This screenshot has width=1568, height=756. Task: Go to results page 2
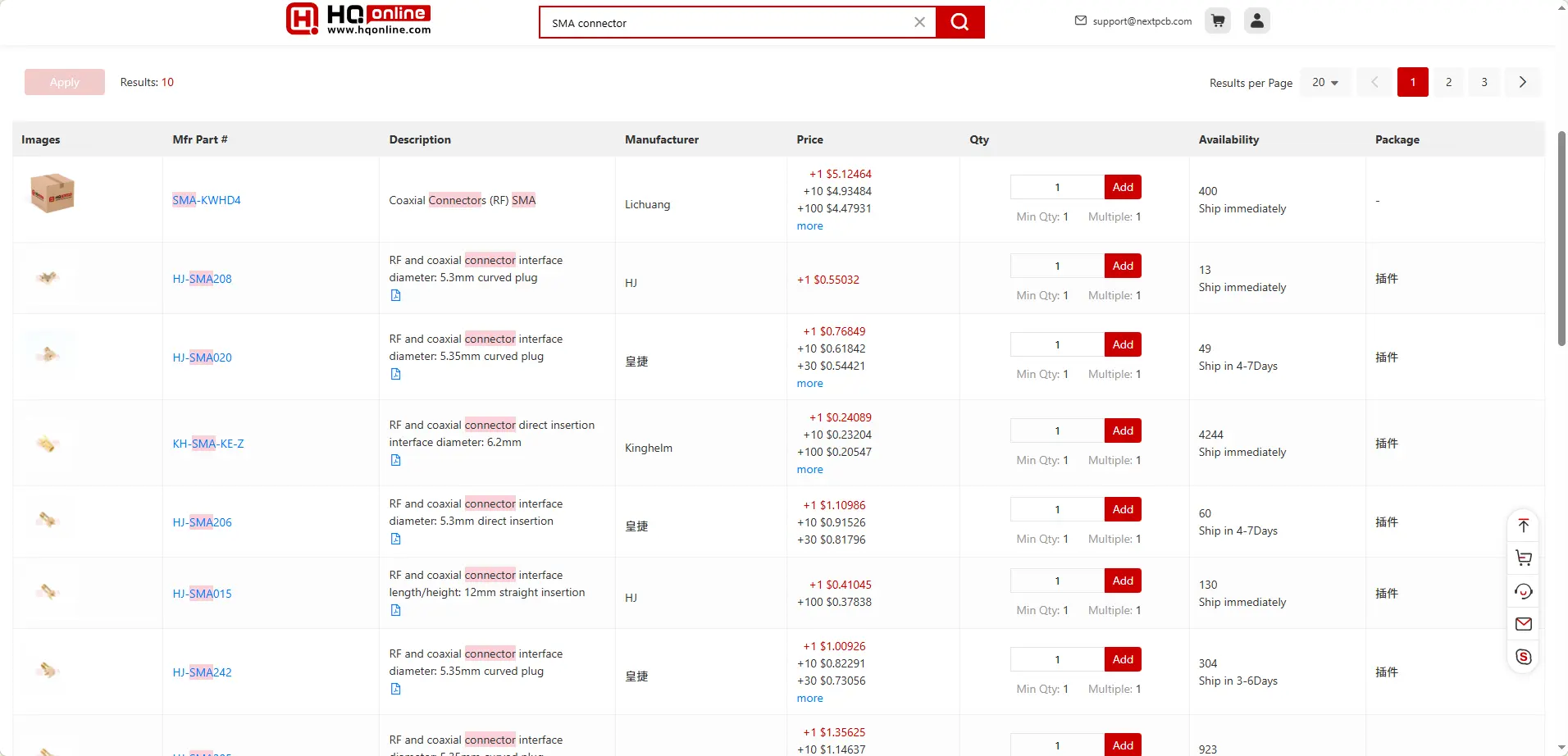(x=1448, y=82)
